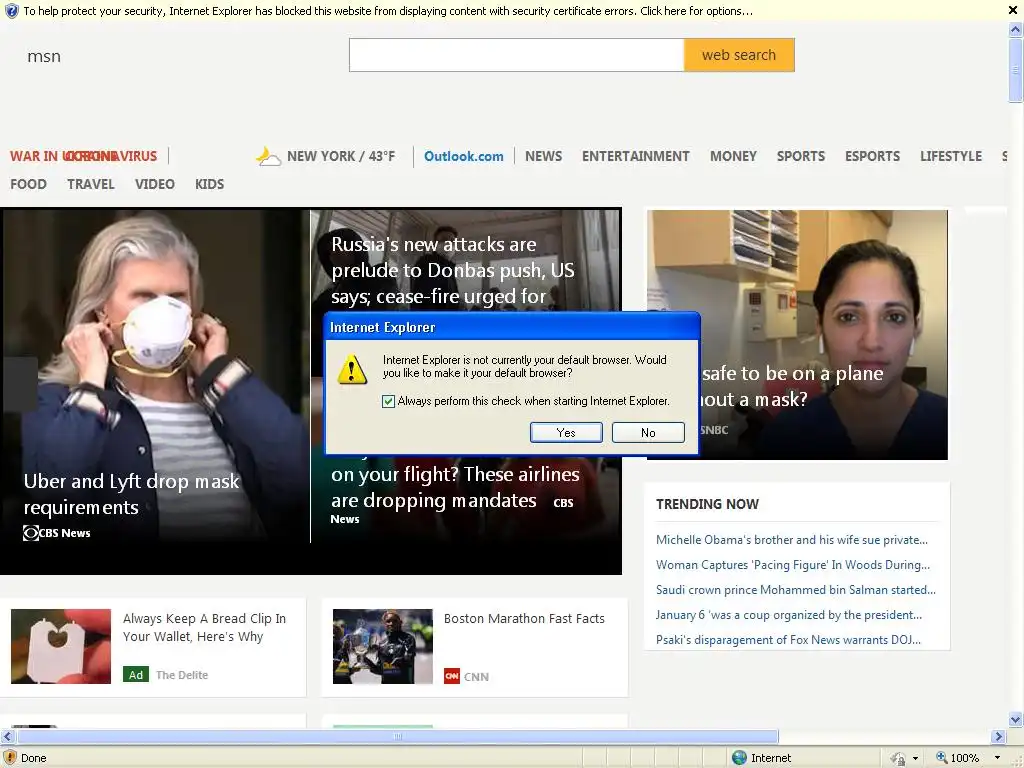Image resolution: width=1024 pixels, height=768 pixels.
Task: Open the LIFESTYLE section
Action: [951, 156]
